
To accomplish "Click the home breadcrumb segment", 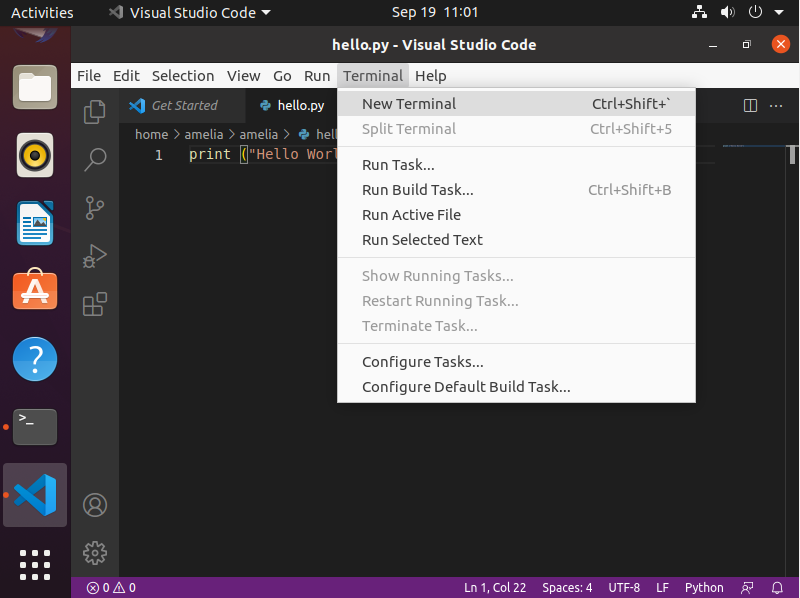I will pyautogui.click(x=151, y=134).
